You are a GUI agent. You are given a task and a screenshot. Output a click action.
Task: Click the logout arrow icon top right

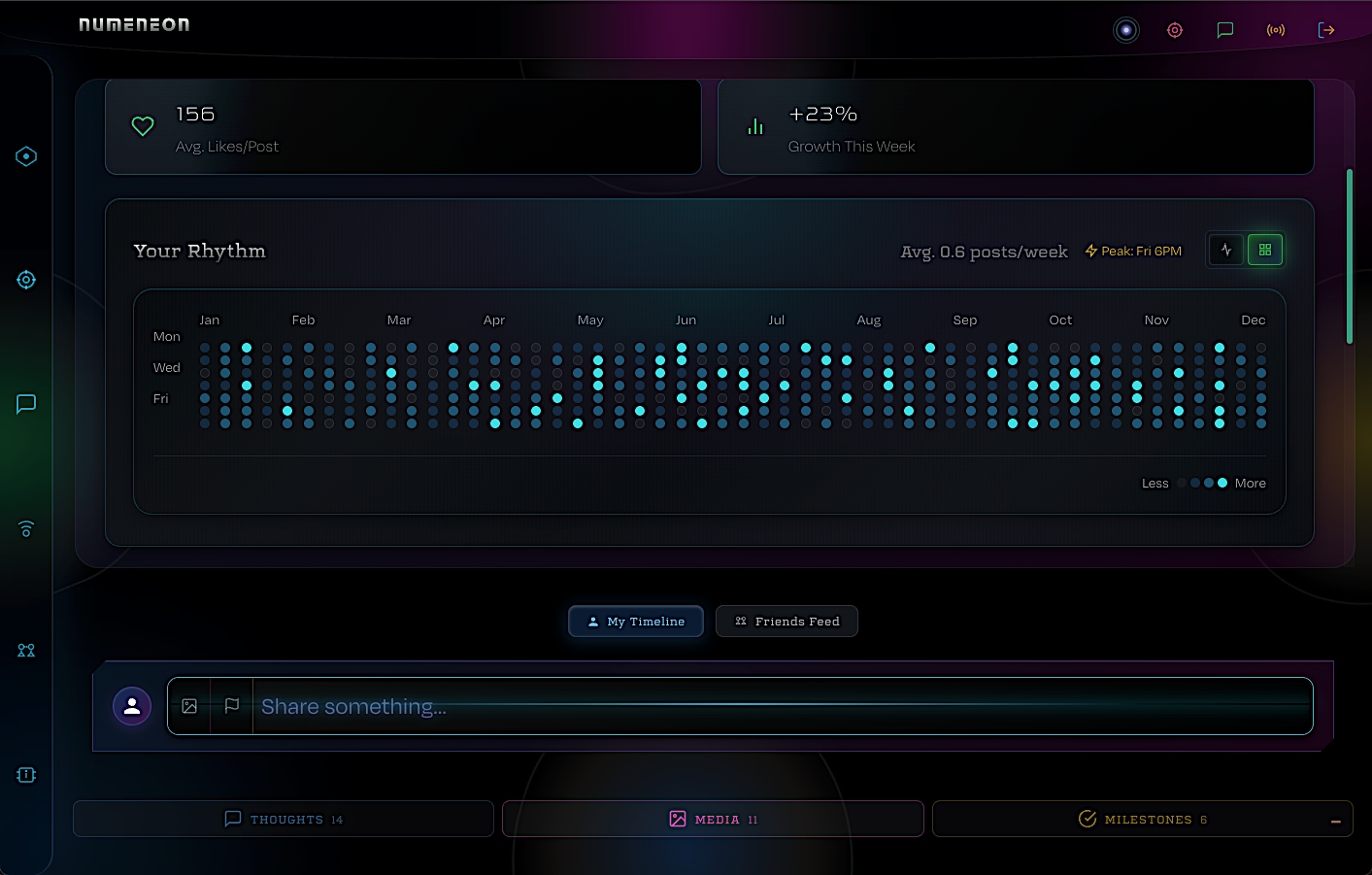(1326, 30)
